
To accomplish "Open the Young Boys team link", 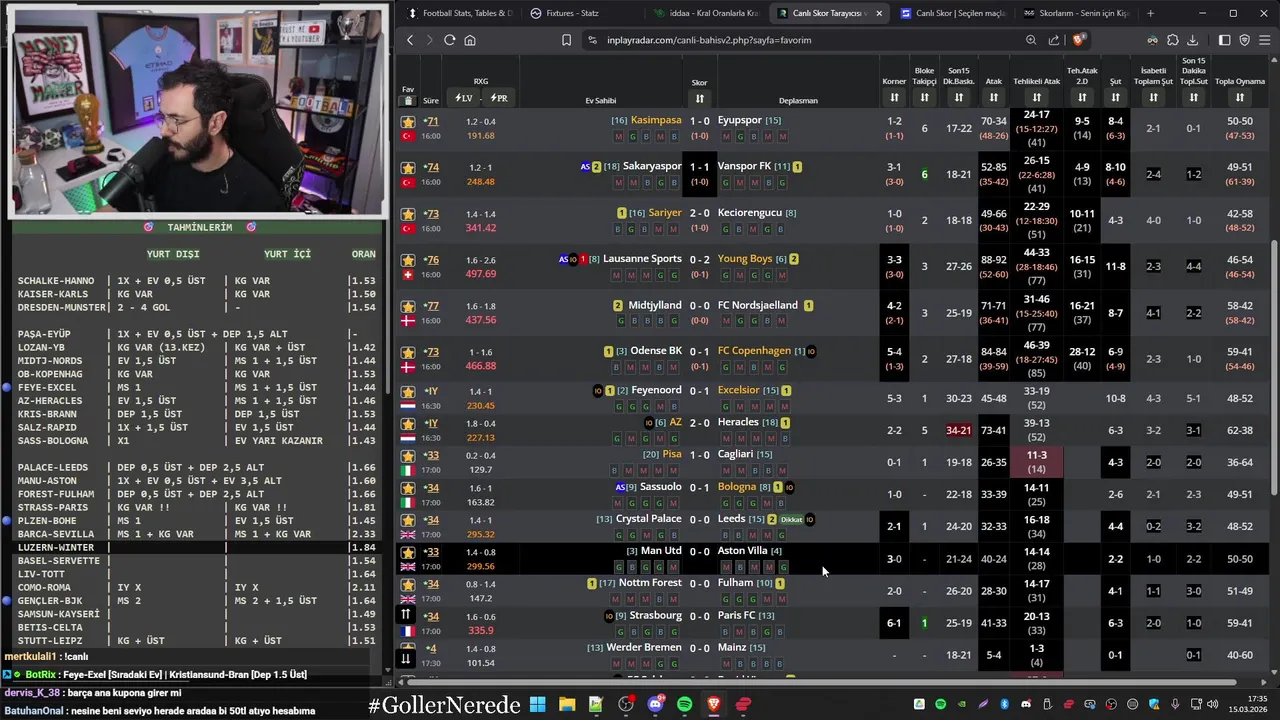I will pos(744,259).
